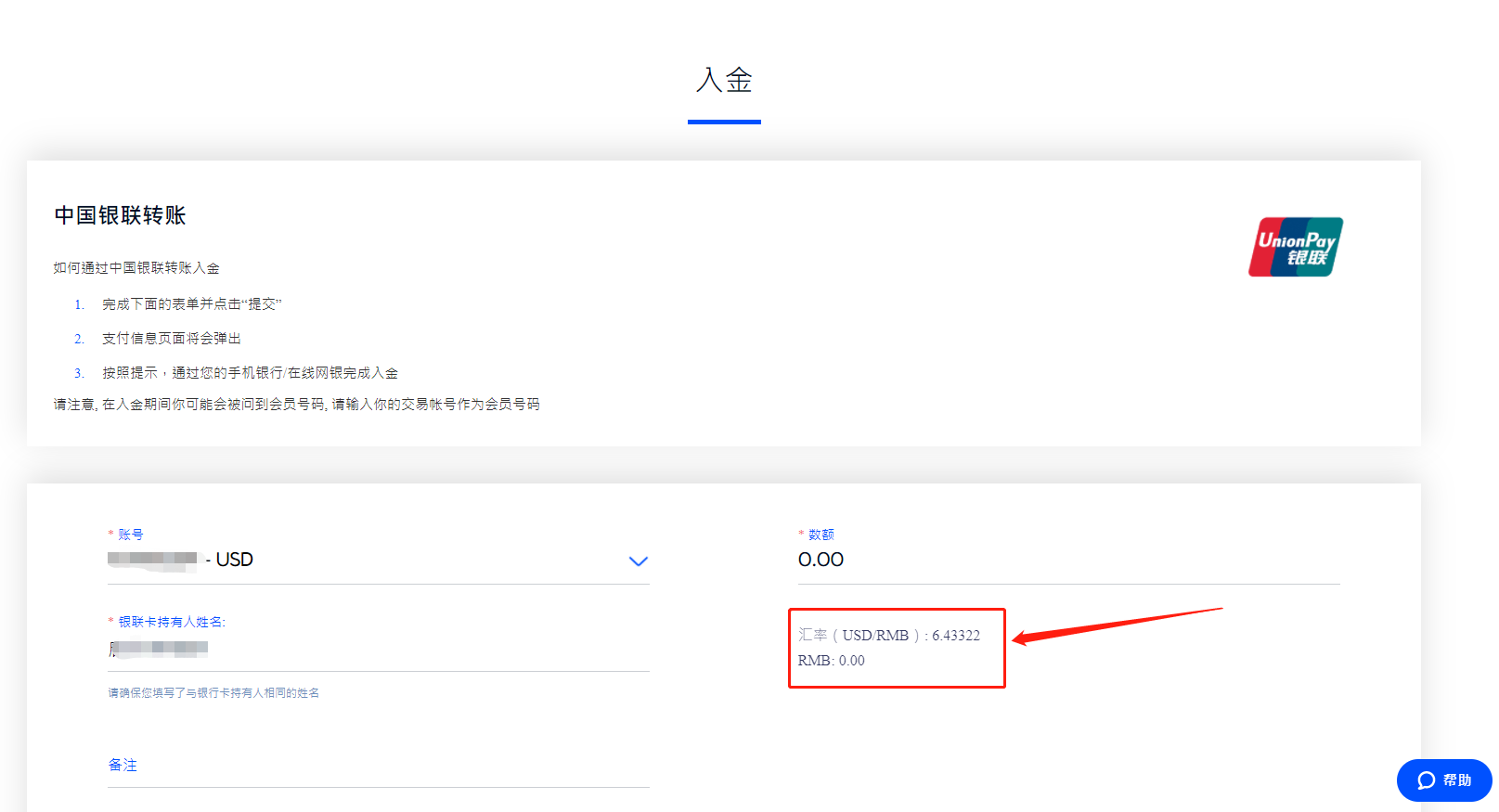Click the chat bubble icon in the 帮助 button

pyautogui.click(x=1426, y=780)
